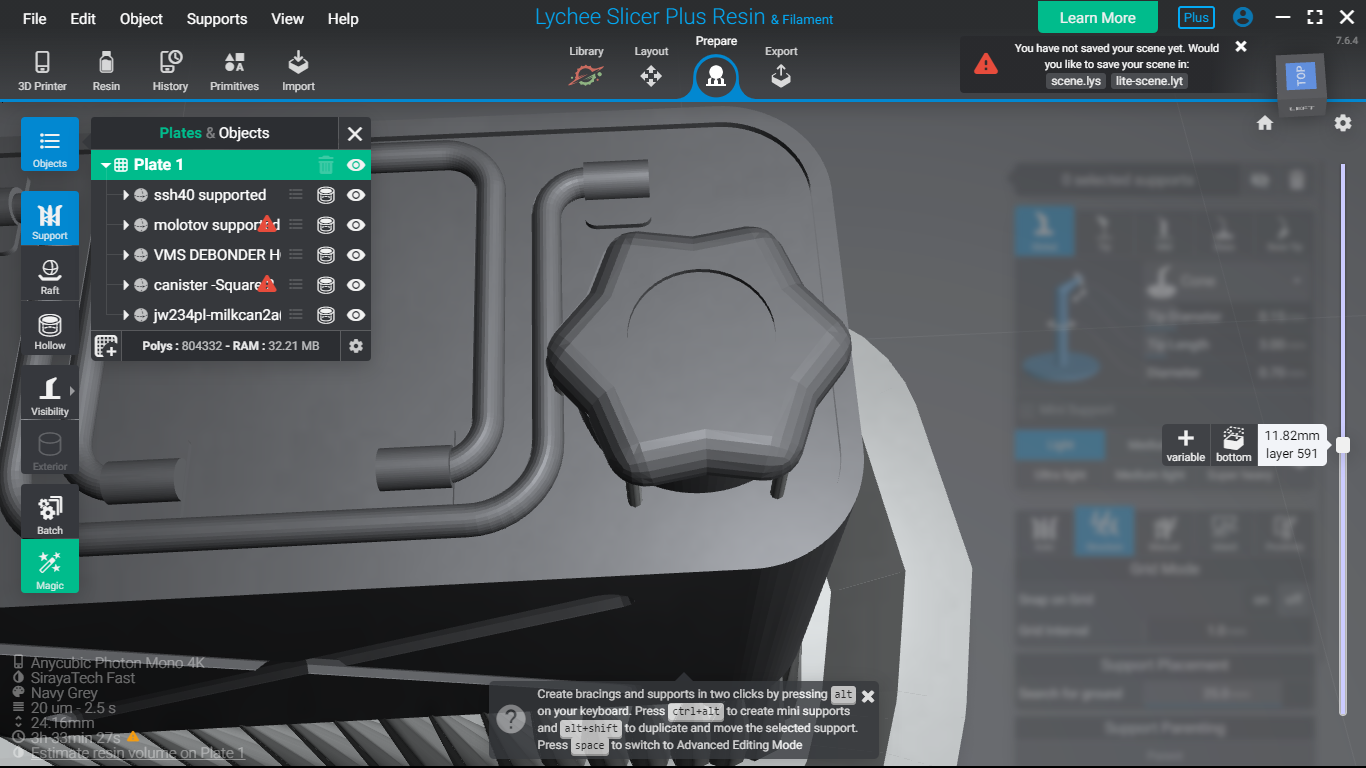
Task: Collapse the Plate 1 tree
Action: (x=106, y=165)
